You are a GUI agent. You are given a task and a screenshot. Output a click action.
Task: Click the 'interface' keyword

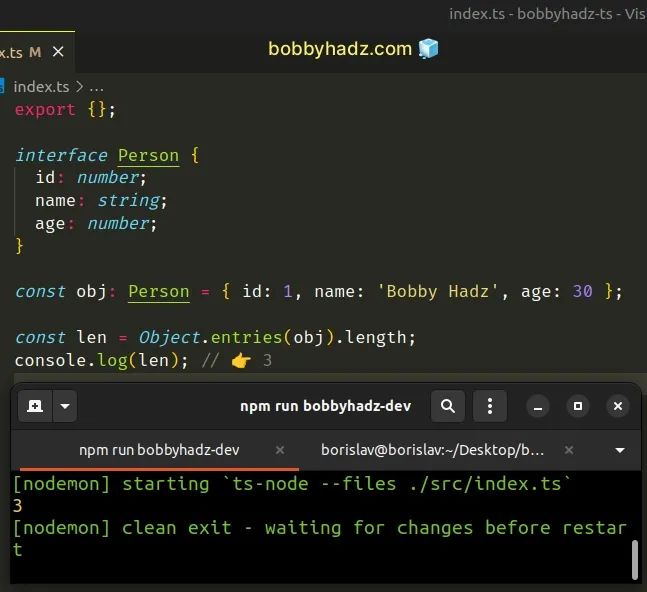61,156
